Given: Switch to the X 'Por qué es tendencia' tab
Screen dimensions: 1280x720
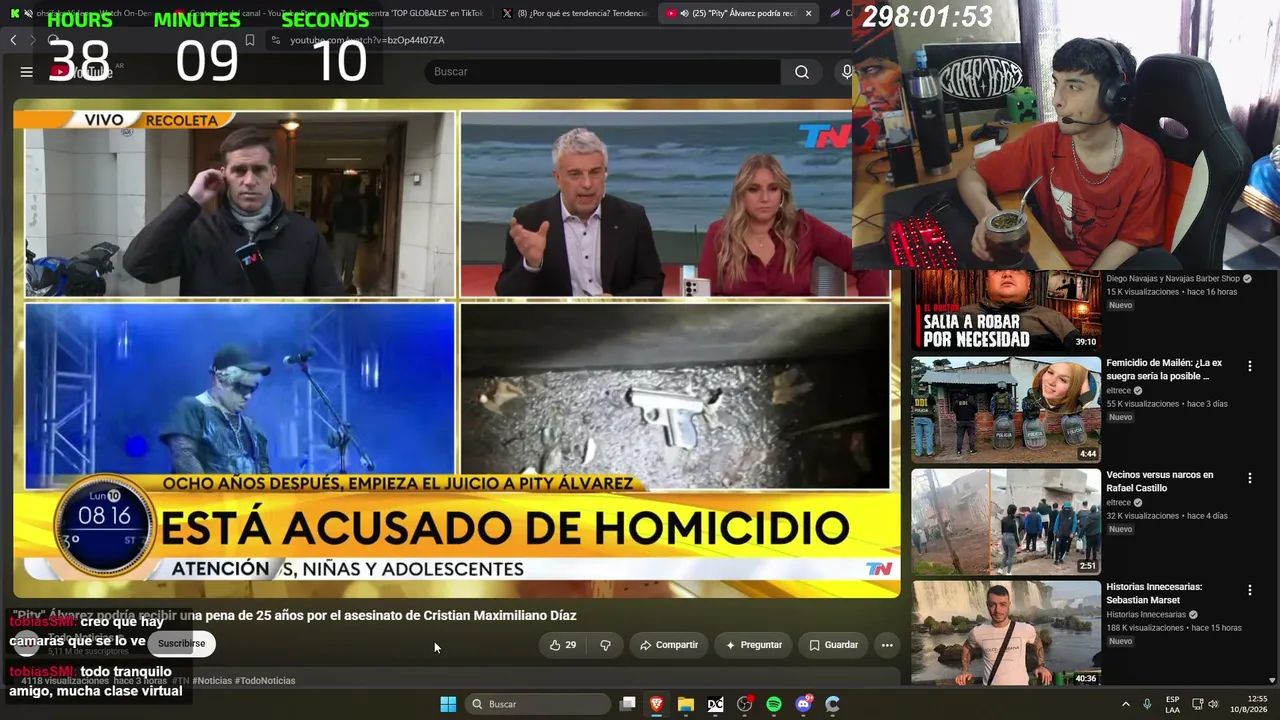Looking at the screenshot, I should tap(575, 13).
